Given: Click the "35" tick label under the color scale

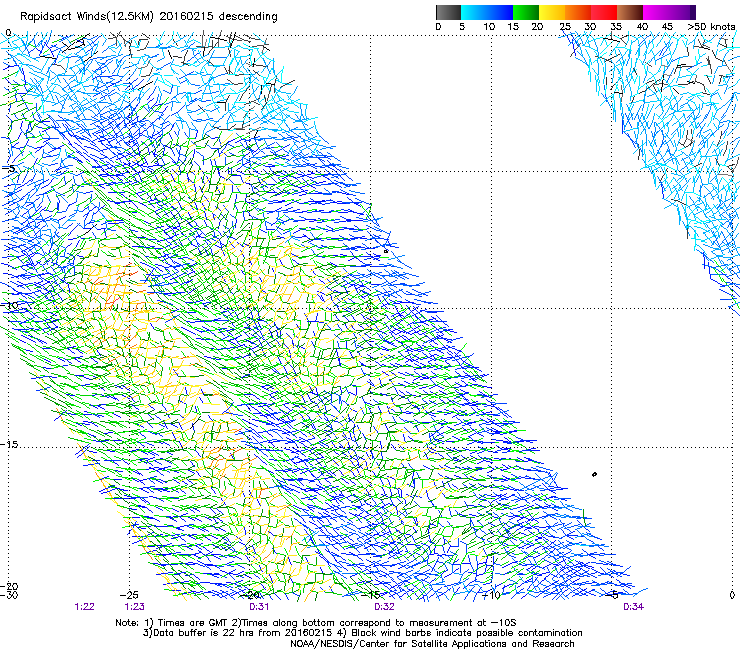Looking at the screenshot, I should [616, 27].
